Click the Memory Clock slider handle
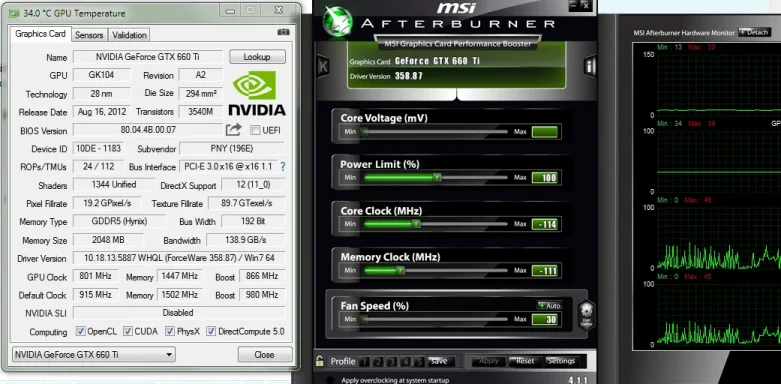Screen dimensions: 781x384 tap(400, 270)
